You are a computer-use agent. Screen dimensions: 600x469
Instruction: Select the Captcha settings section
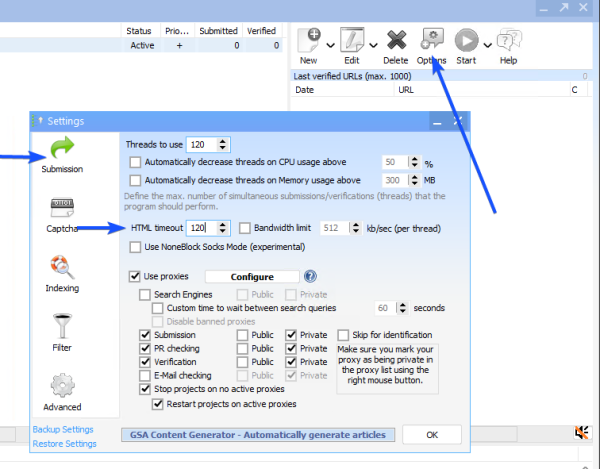(62, 213)
